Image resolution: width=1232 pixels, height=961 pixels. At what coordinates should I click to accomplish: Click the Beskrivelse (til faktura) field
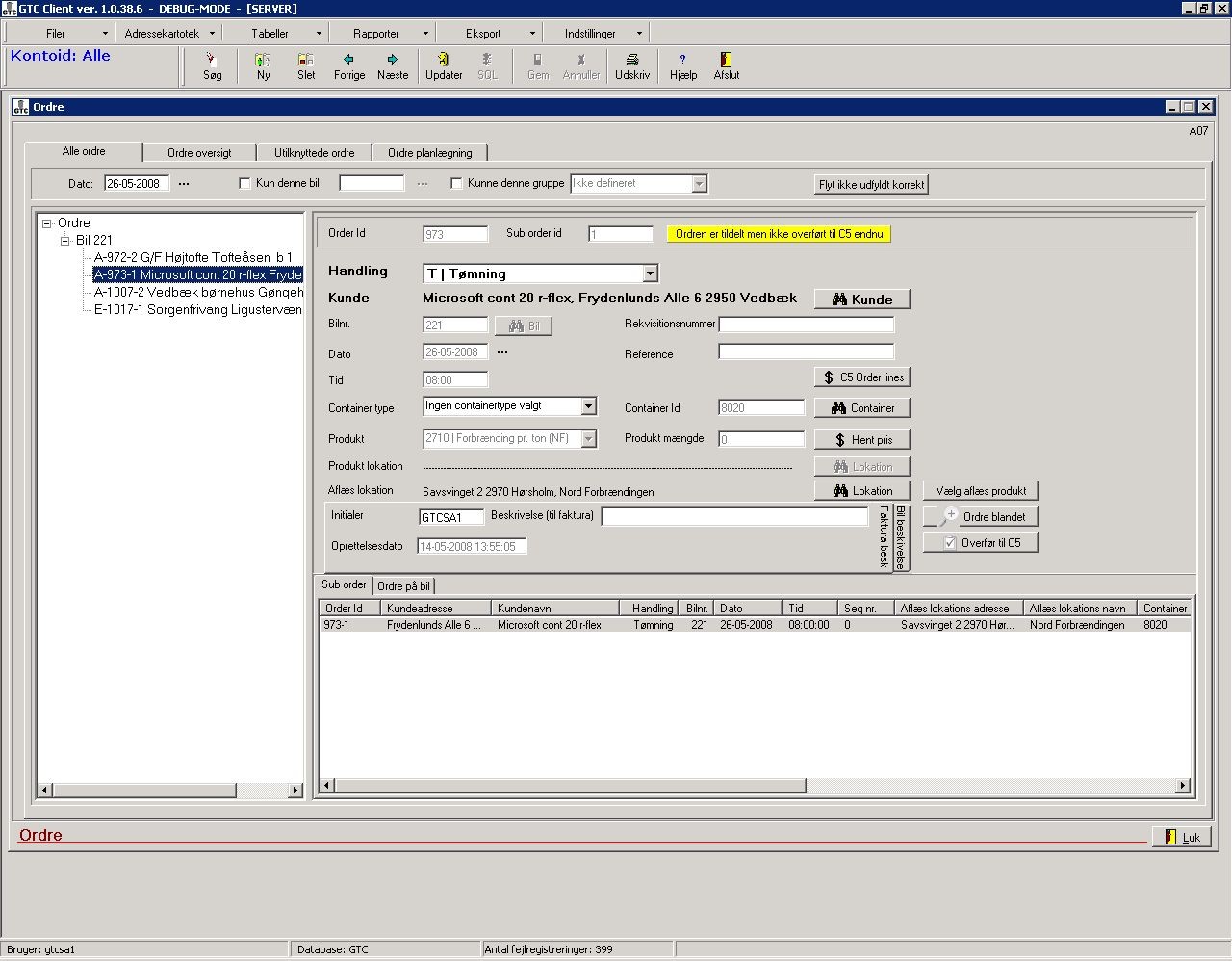coord(734,517)
